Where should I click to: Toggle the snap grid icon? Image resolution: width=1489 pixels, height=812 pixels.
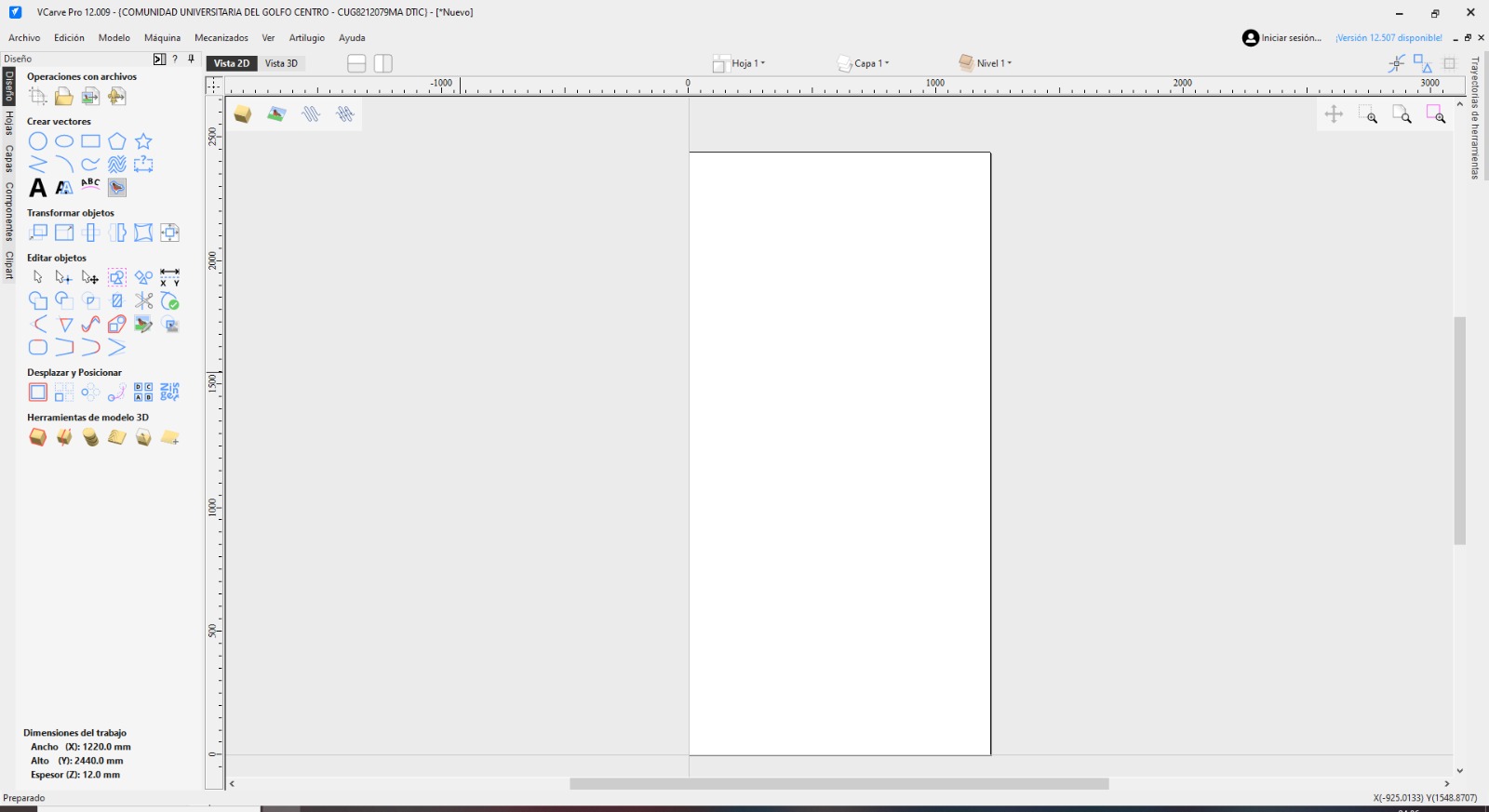pyautogui.click(x=1449, y=63)
